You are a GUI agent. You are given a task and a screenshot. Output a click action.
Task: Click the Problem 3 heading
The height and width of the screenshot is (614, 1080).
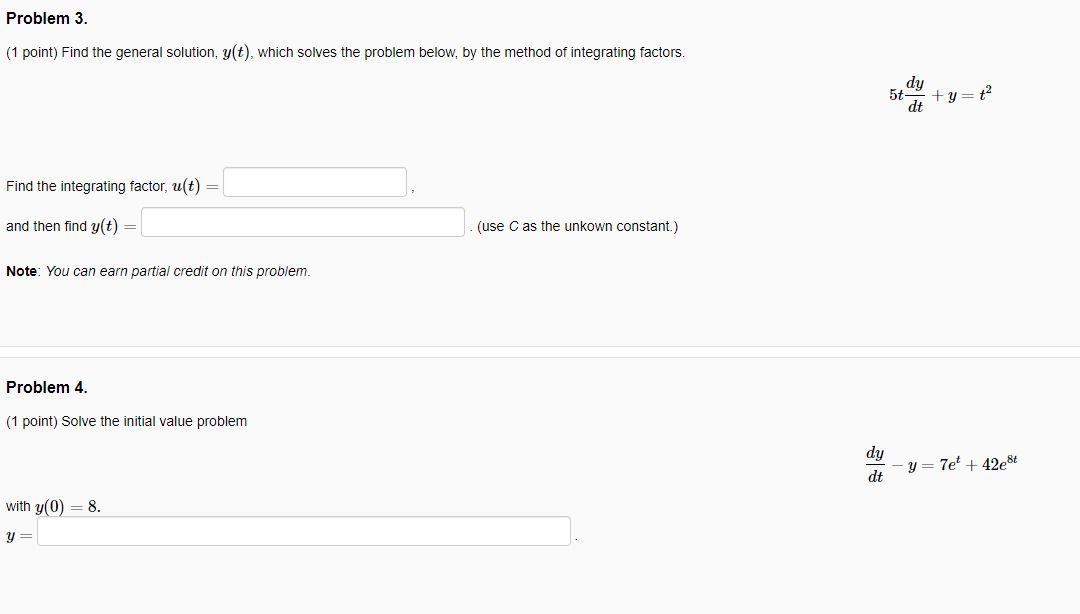tap(47, 19)
